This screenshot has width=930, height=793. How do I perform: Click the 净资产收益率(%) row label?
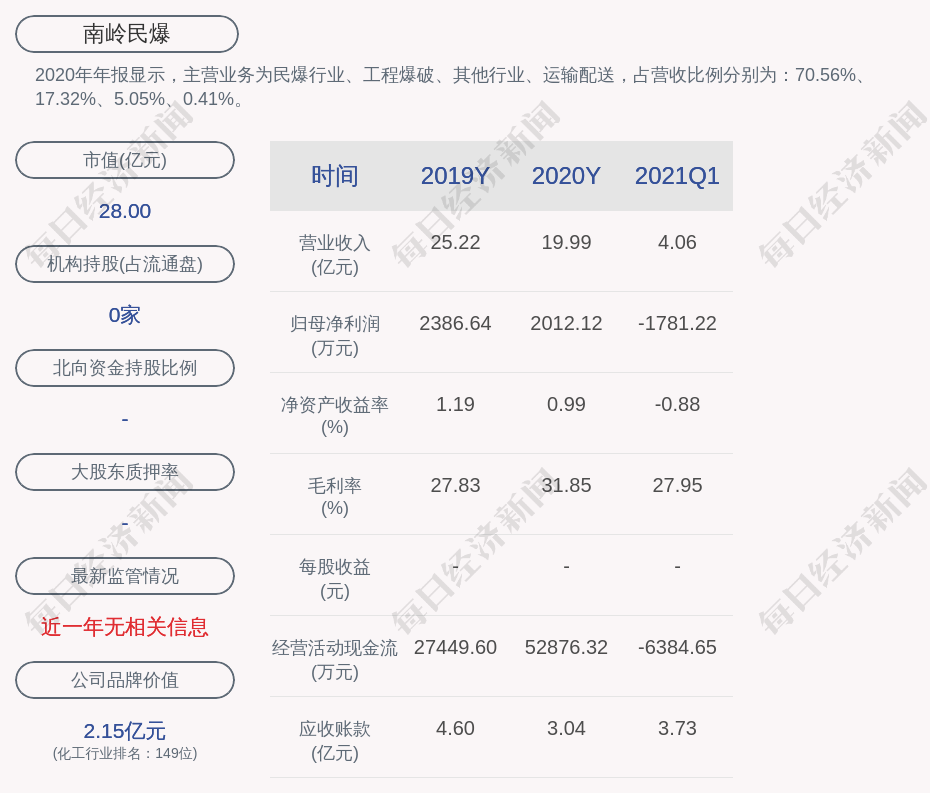pos(335,416)
